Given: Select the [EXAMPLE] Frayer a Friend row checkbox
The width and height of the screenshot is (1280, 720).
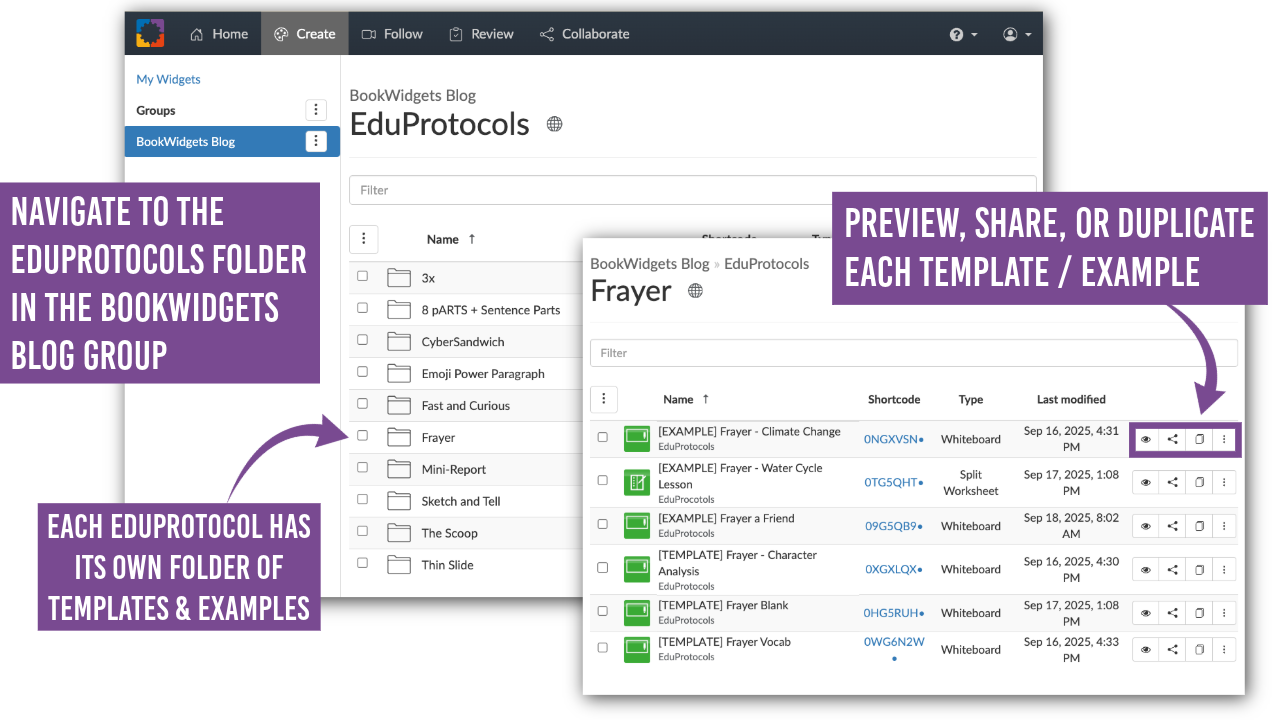Looking at the screenshot, I should [x=602, y=525].
